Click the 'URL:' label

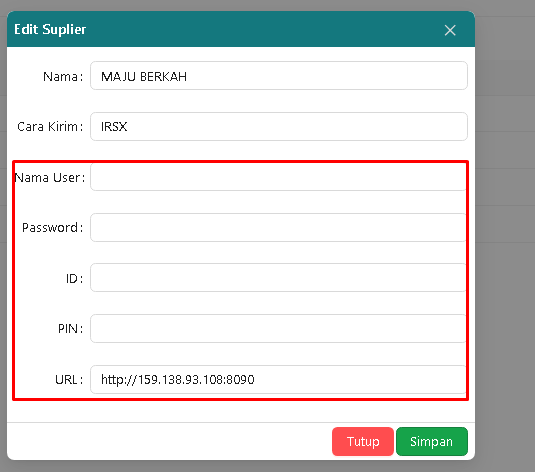tap(69, 380)
